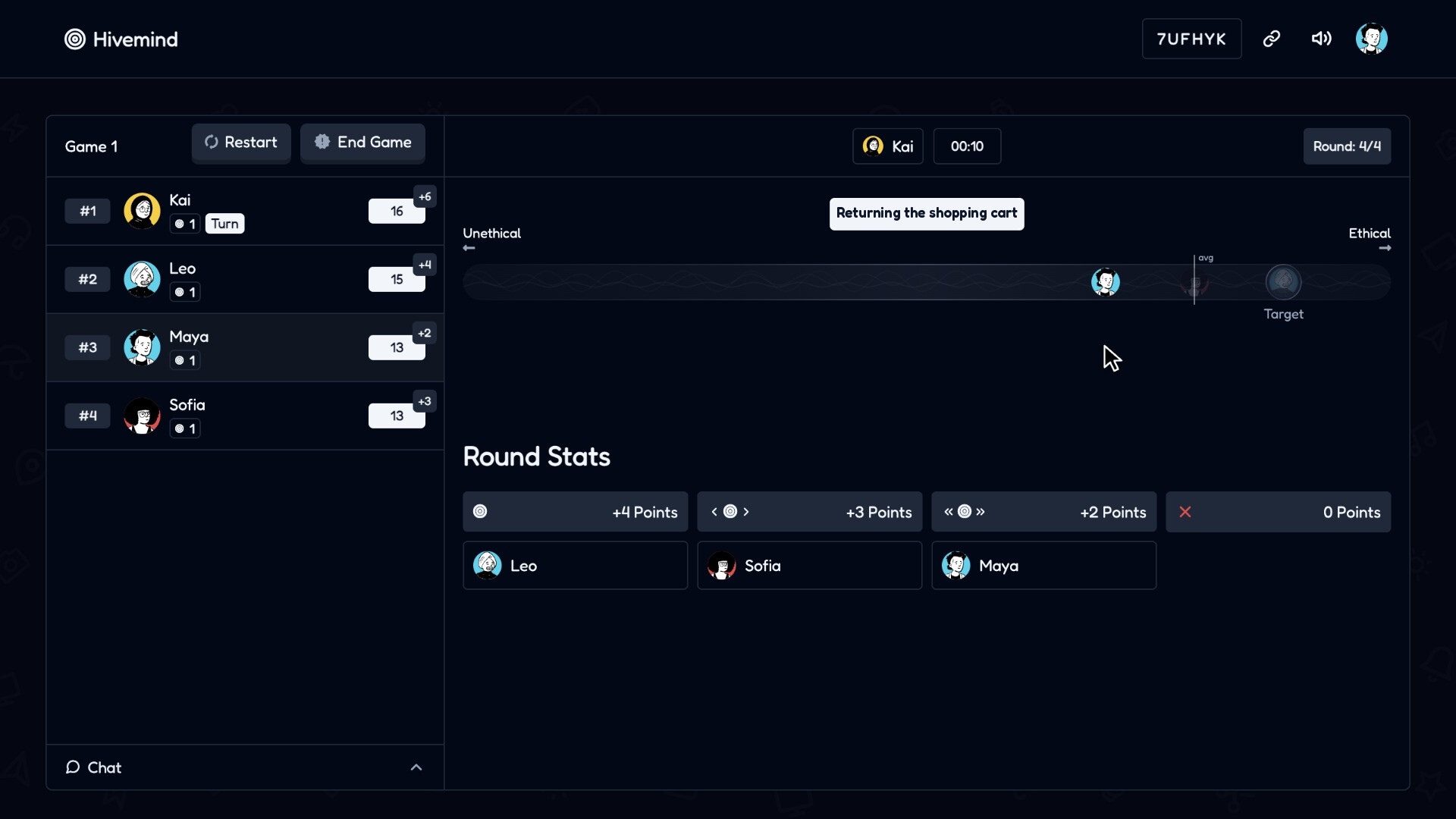Copy the invite link icon

point(1272,39)
